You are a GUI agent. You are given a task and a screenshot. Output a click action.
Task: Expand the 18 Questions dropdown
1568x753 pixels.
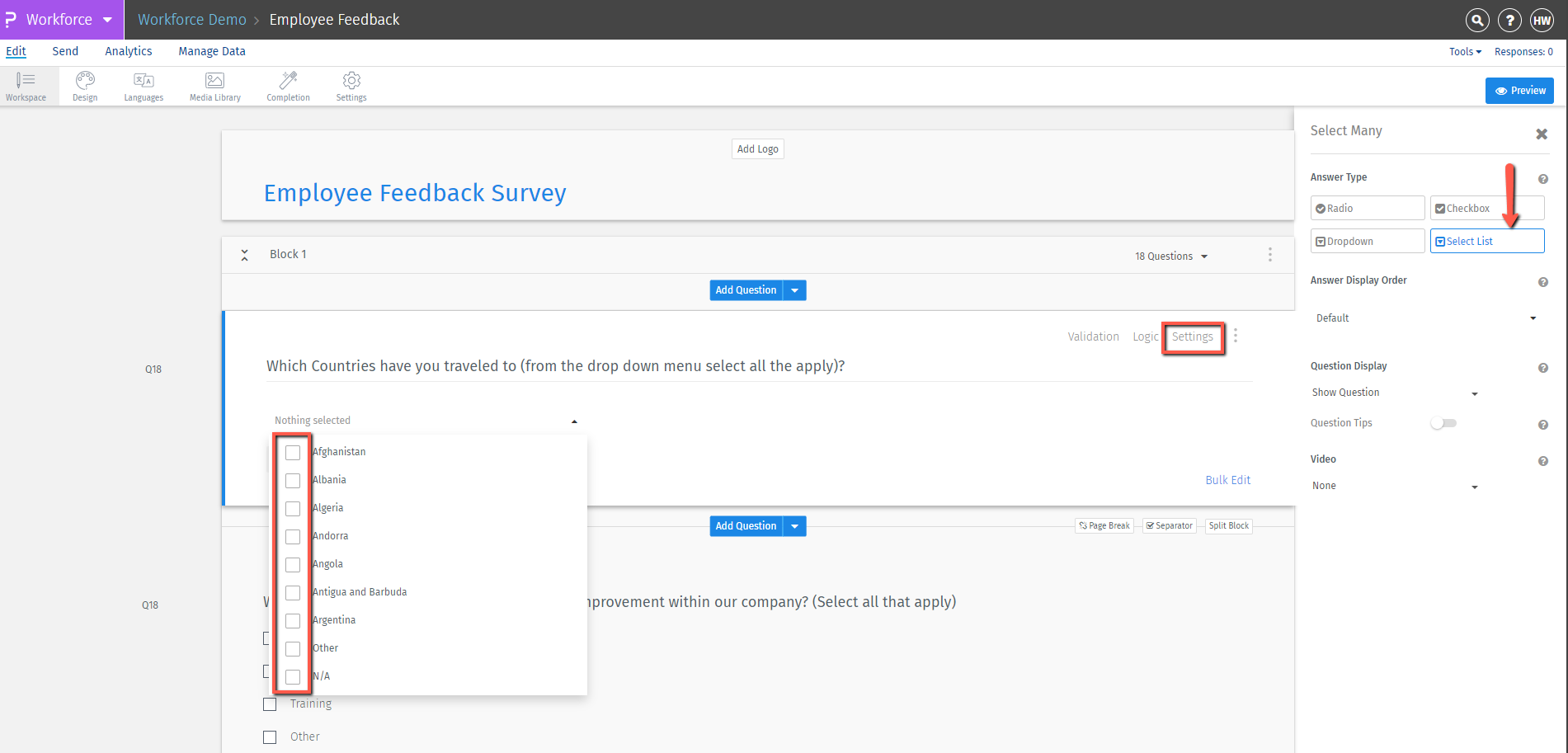click(x=1171, y=256)
